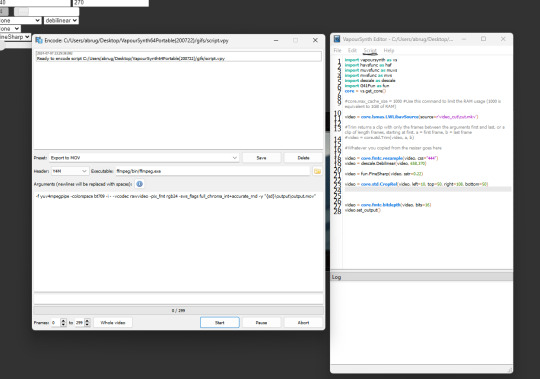Image resolution: width=540 pixels, height=379 pixels.
Task: Open the debilinear dropdown
Action: pos(61,21)
